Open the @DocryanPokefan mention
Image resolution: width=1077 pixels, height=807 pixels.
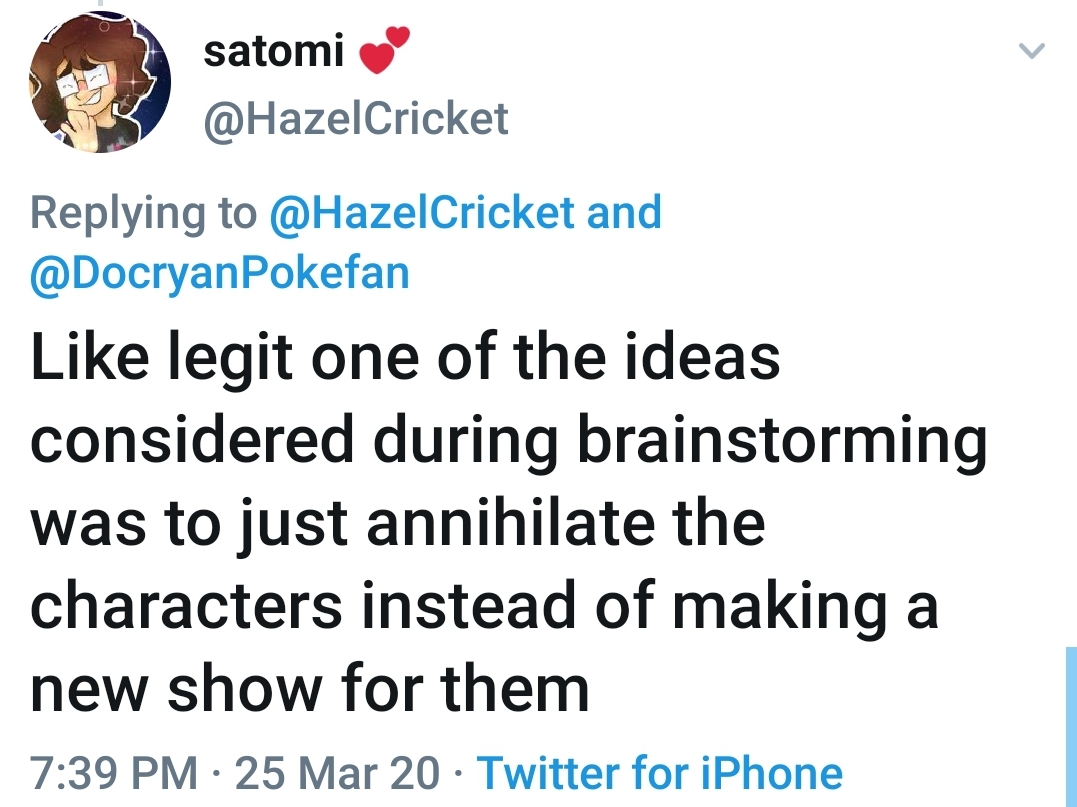click(220, 272)
